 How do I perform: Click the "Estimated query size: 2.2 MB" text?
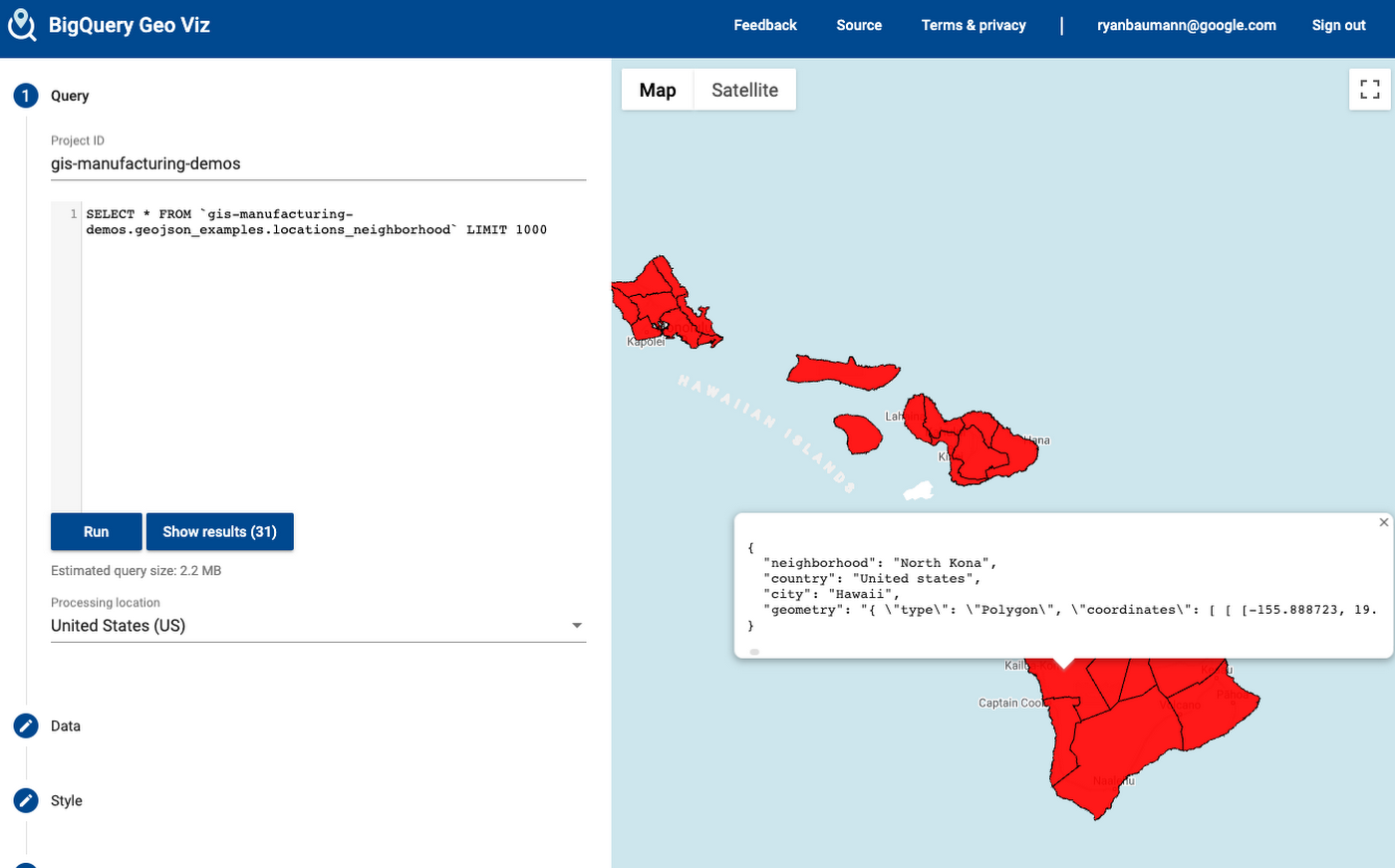(137, 571)
